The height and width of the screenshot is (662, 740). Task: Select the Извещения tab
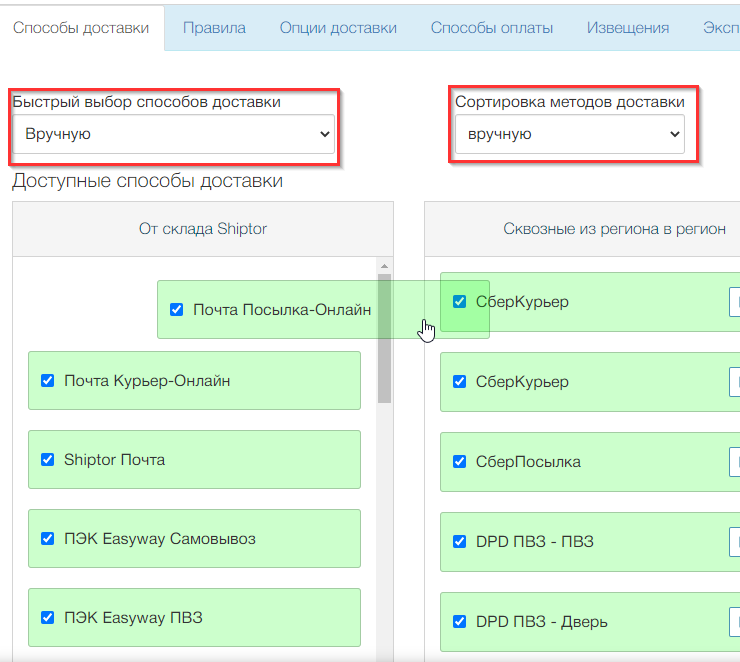628,28
